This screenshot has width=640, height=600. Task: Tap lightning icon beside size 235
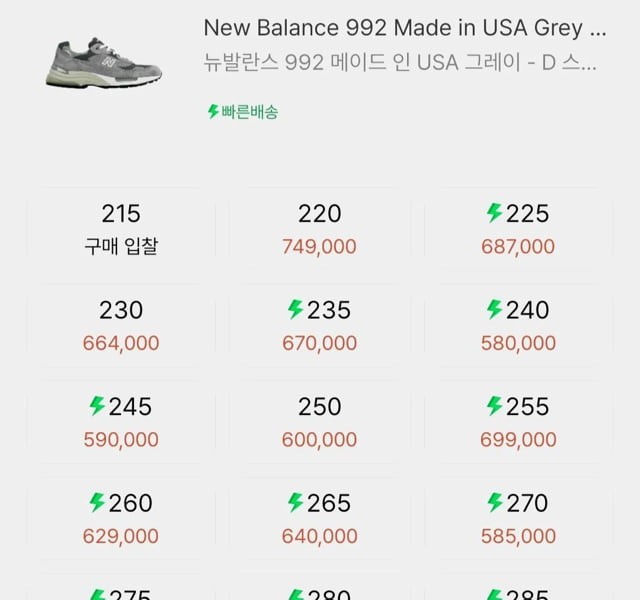tap(295, 310)
